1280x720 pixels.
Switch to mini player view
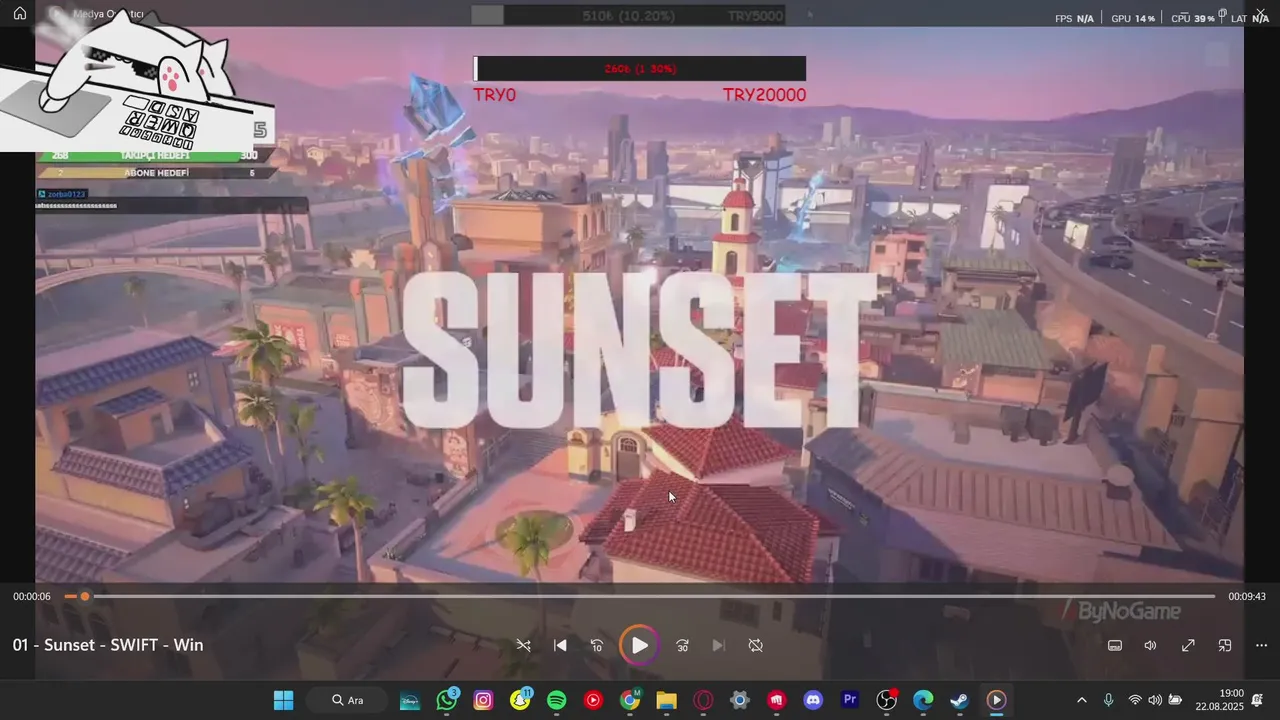(1225, 645)
